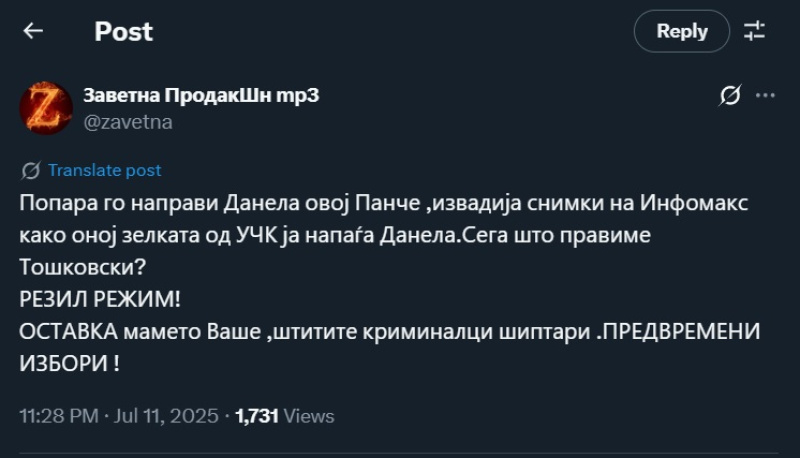Click the Post heading at the top
The height and width of the screenshot is (458, 800).
124,31
